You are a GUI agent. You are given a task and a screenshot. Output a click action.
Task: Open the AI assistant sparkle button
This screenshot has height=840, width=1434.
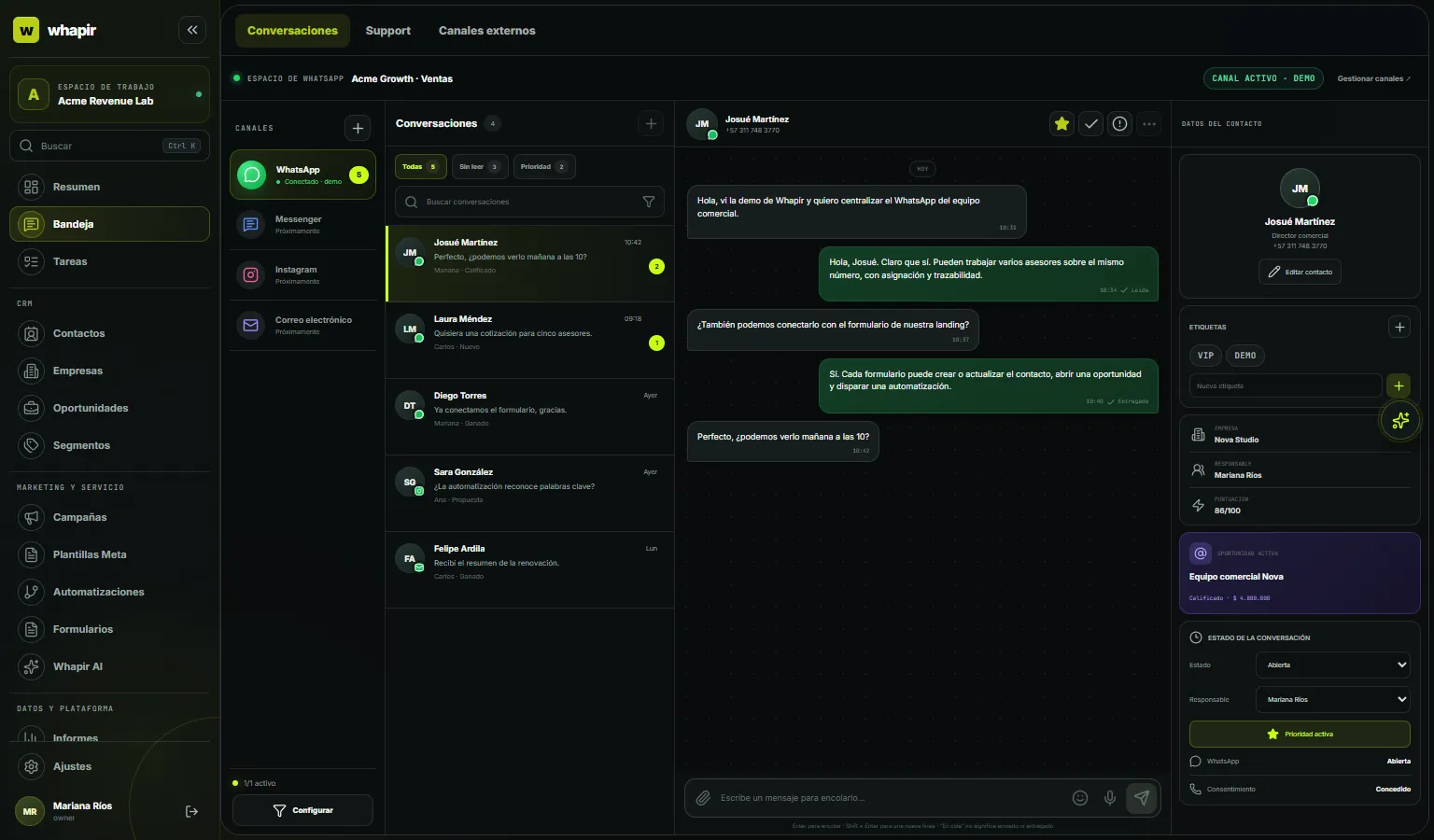click(x=1400, y=420)
